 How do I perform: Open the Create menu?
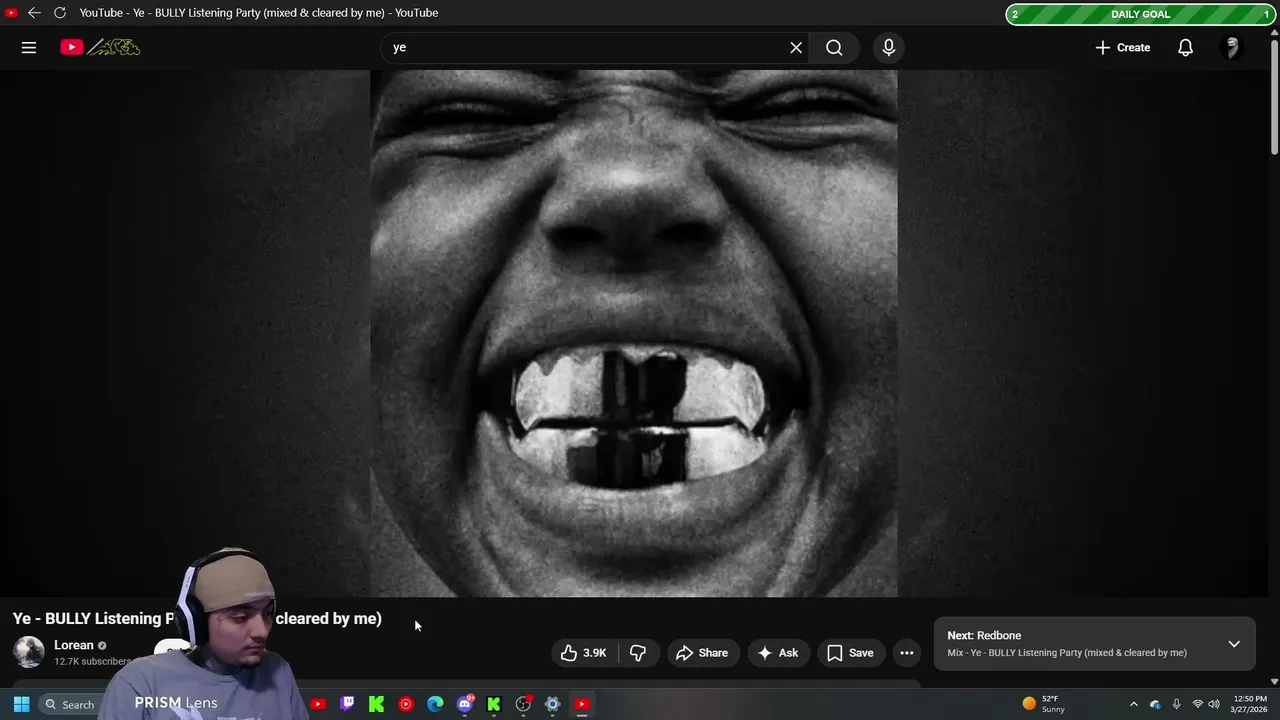click(1122, 47)
